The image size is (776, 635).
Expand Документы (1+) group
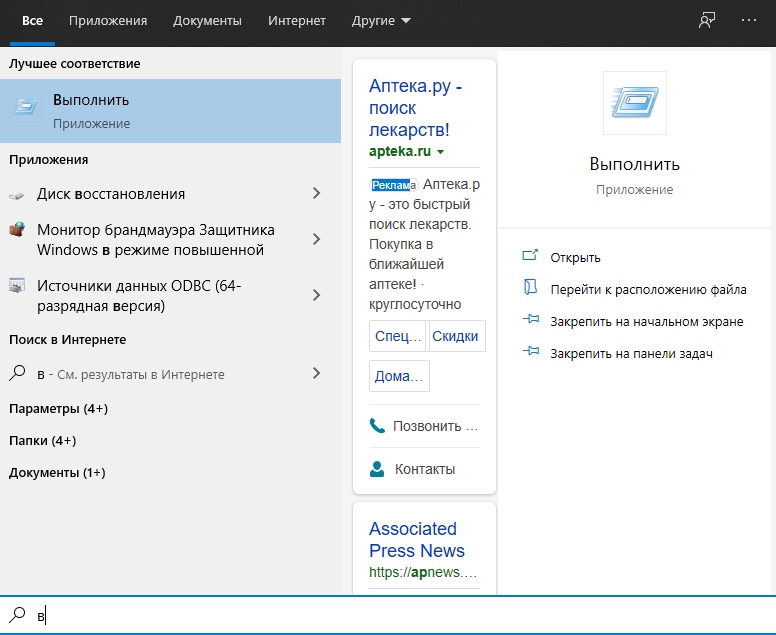[57, 473]
